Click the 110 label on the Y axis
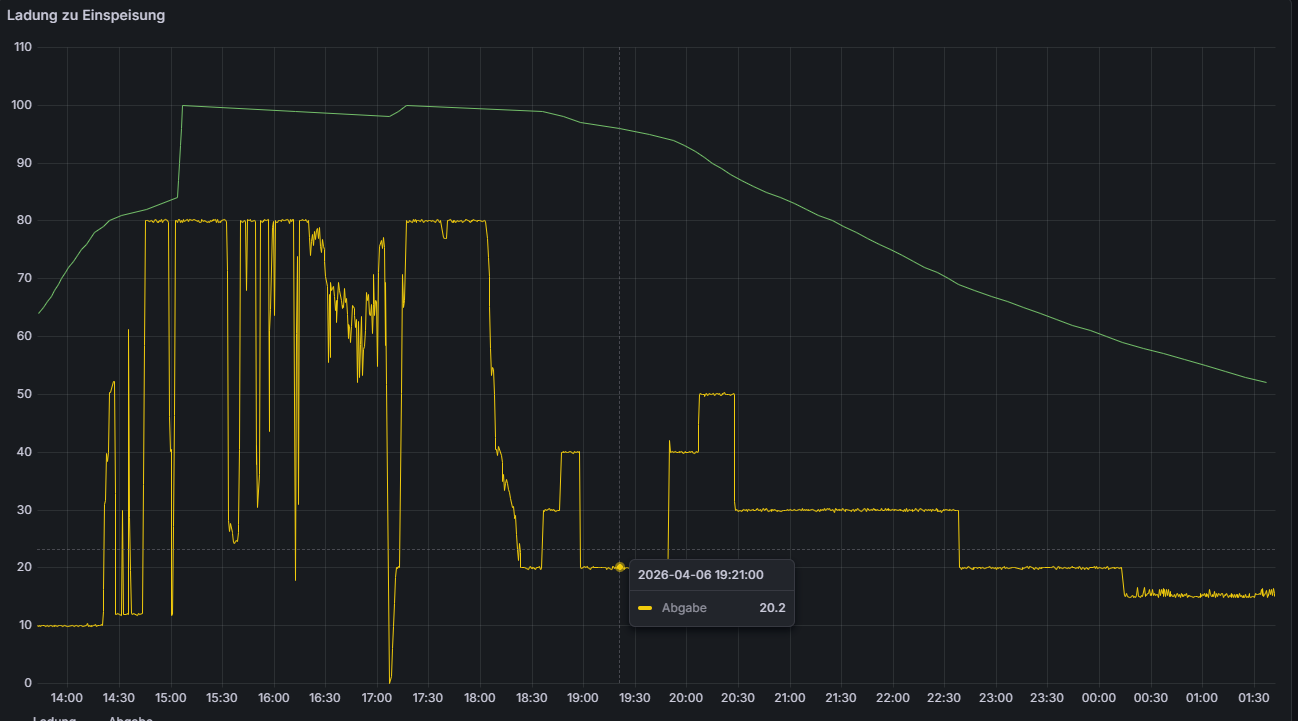Viewport: 1298px width, 721px height. coord(22,47)
